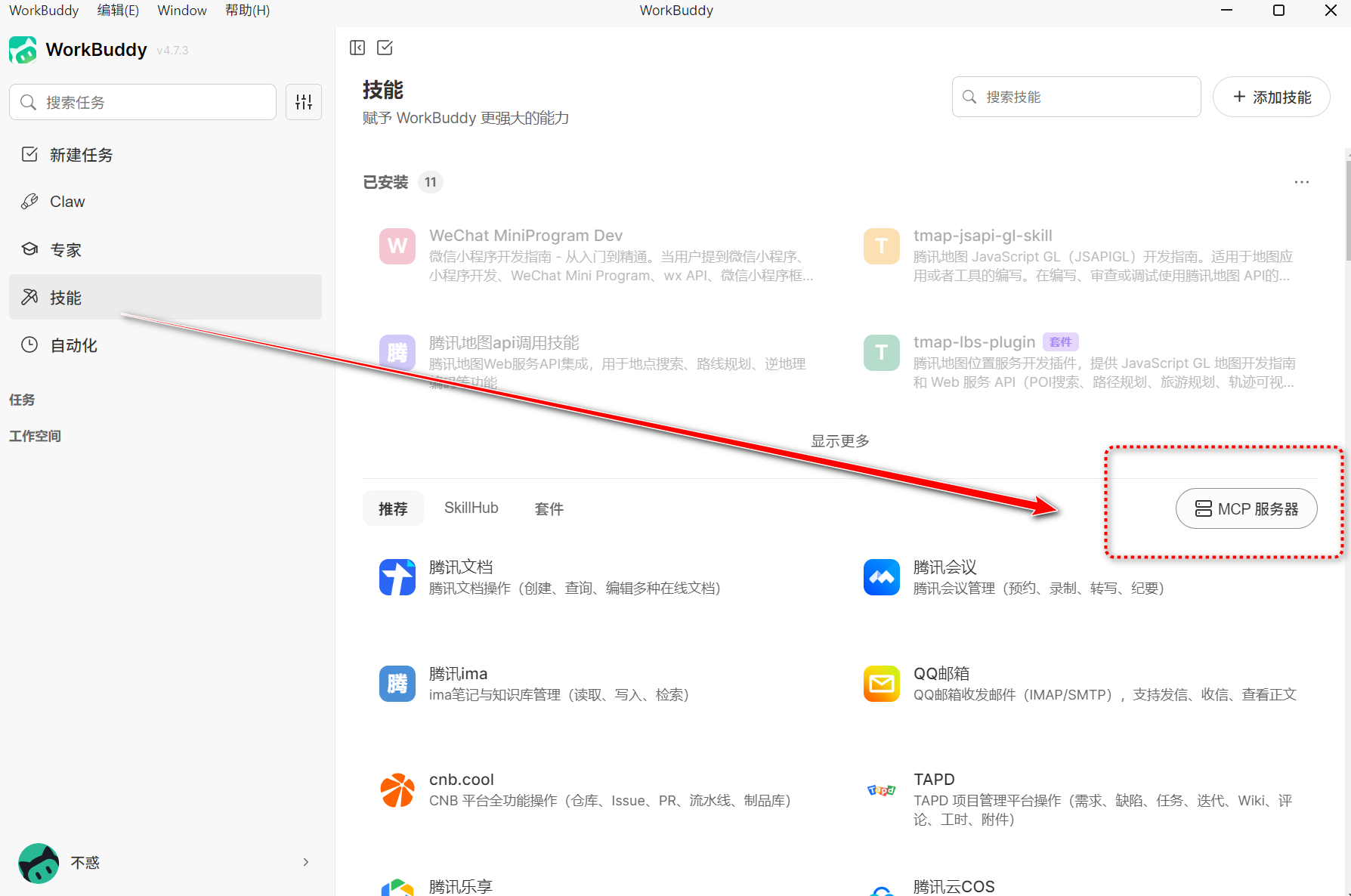Open 自动化 in the sidebar
Viewport: 1351px width, 896px height.
tap(165, 345)
